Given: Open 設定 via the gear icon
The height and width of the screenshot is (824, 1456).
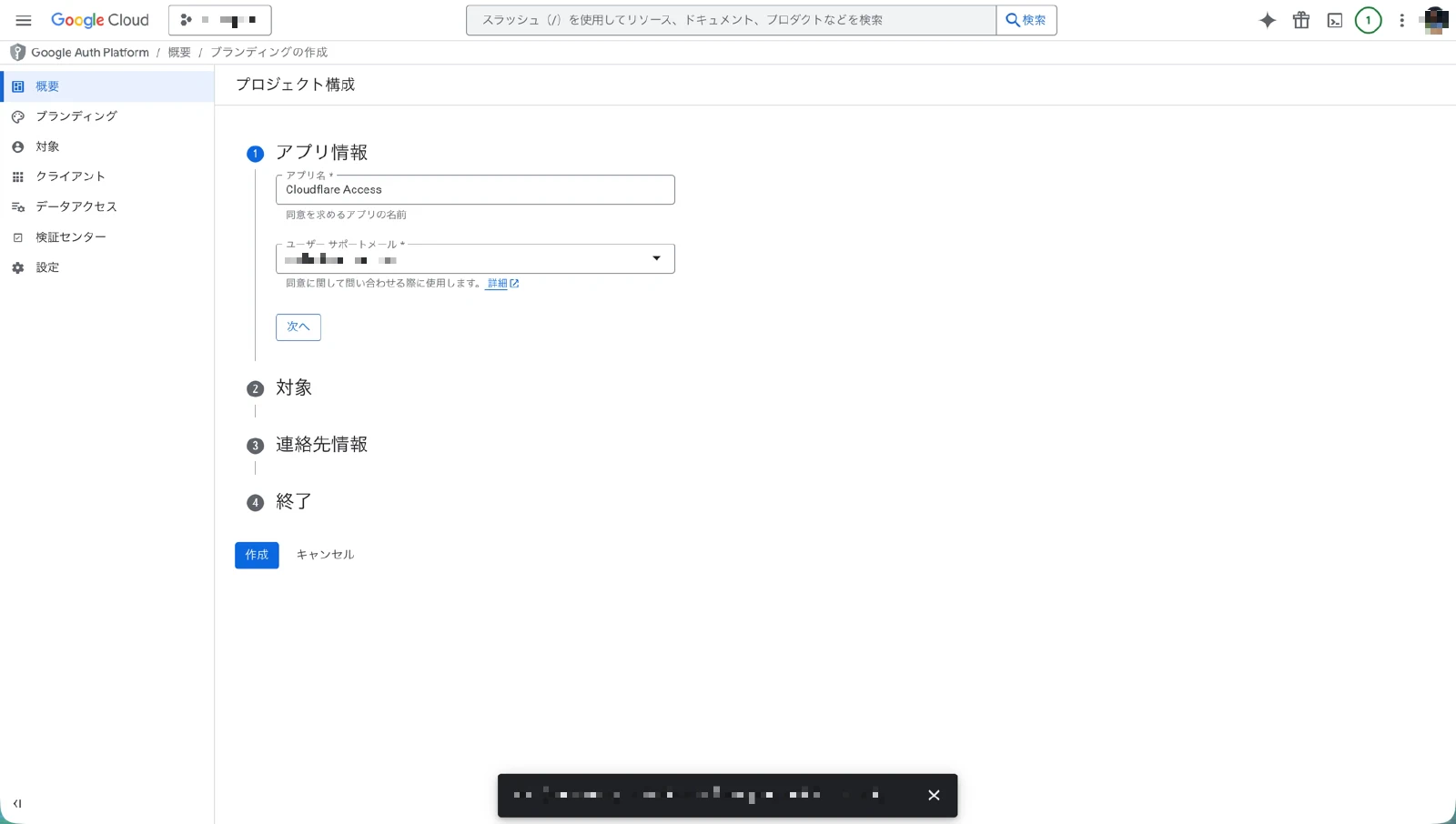Looking at the screenshot, I should [x=47, y=266].
